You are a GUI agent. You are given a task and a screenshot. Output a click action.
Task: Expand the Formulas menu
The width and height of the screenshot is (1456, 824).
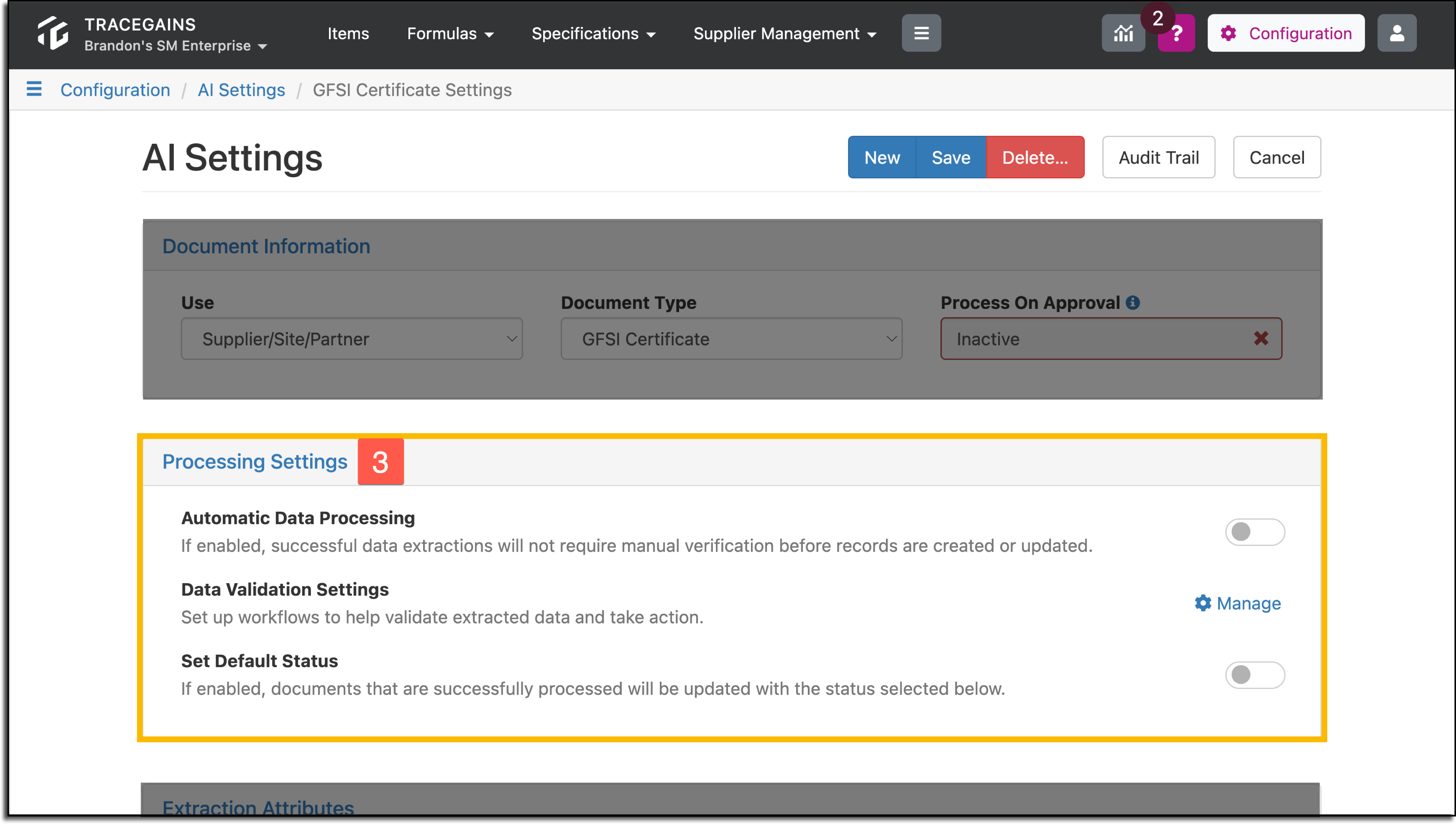450,34
